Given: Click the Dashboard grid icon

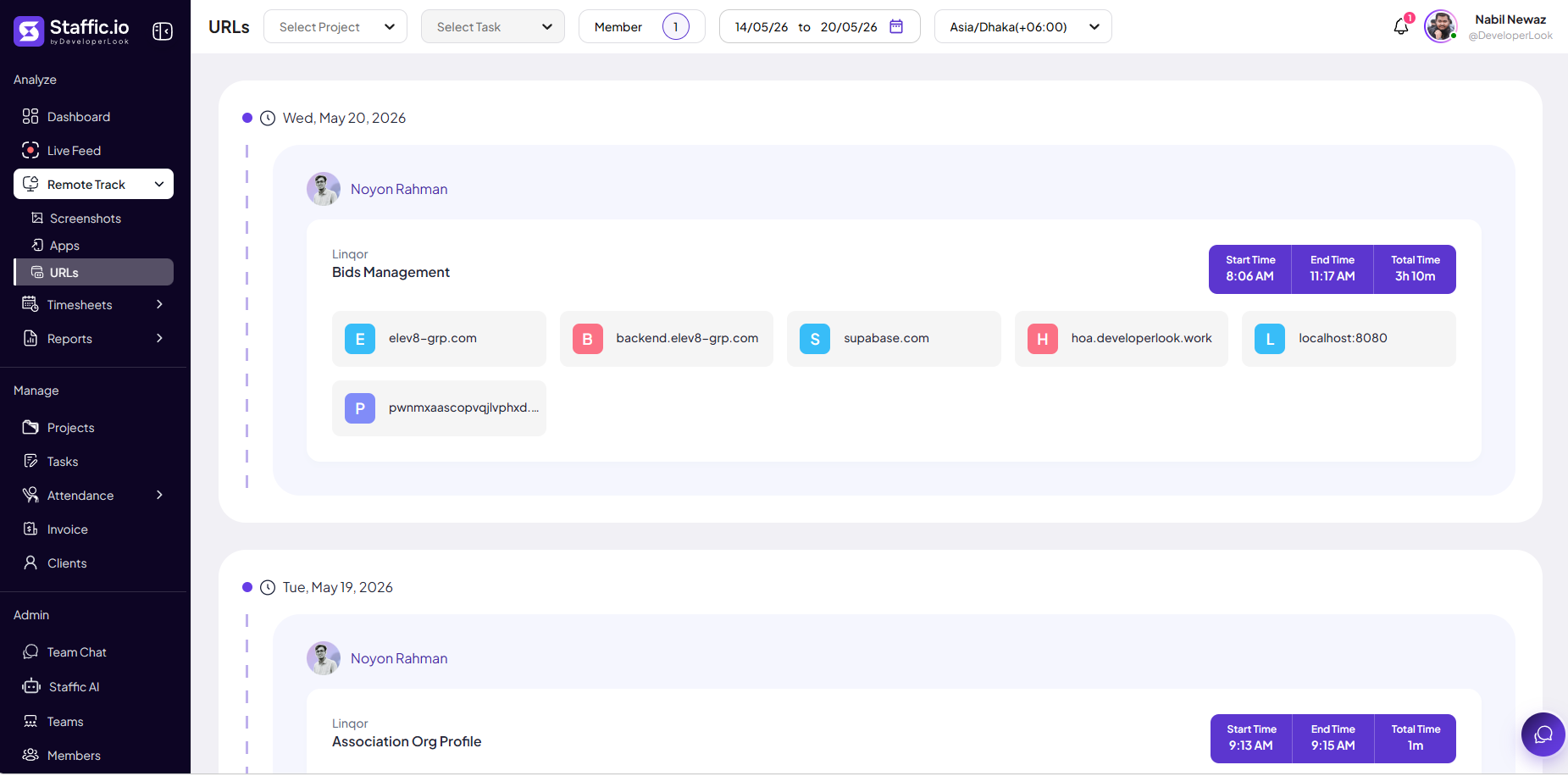Looking at the screenshot, I should (x=30, y=116).
